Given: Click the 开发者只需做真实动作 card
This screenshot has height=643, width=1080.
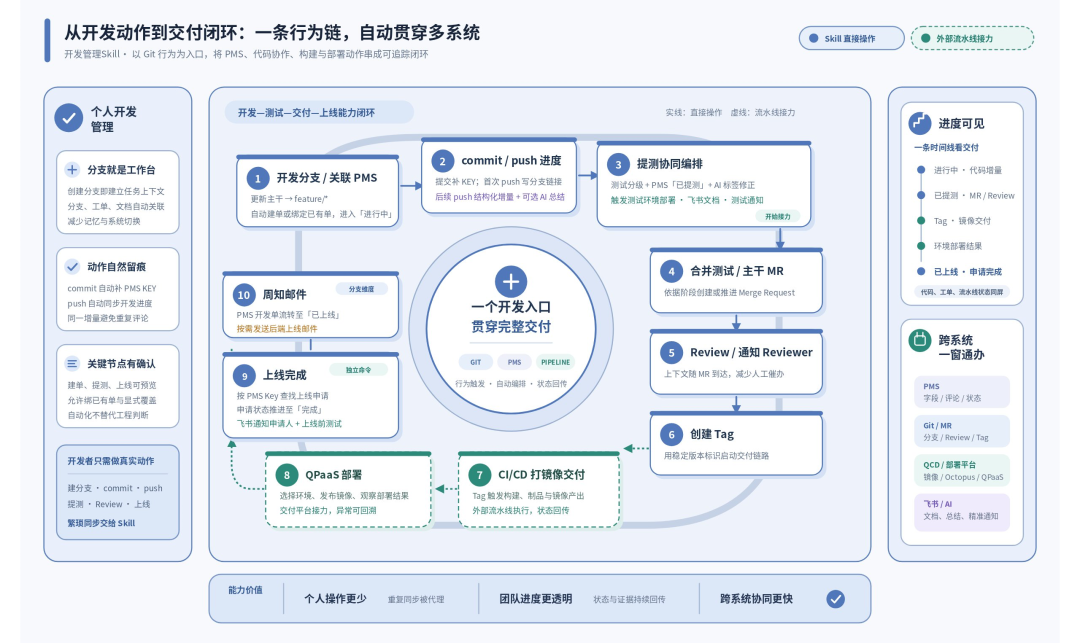Looking at the screenshot, I should tap(118, 492).
